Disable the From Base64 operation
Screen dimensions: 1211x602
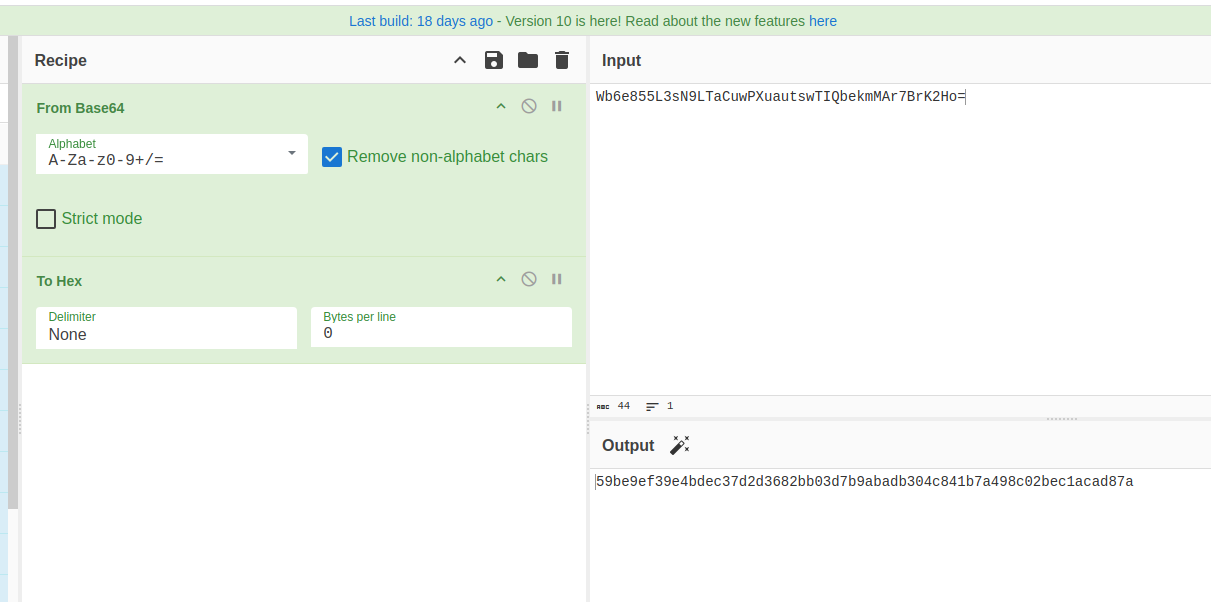tap(529, 107)
